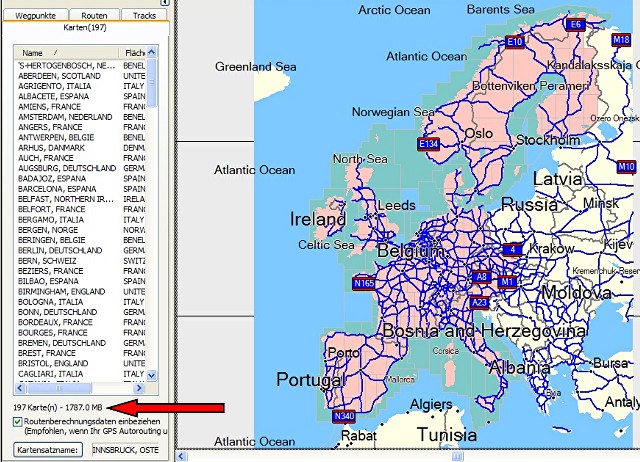Select AMSTERDAM, NEDERLAND map entry
Viewport: 640px width, 462px height.
pos(80,117)
